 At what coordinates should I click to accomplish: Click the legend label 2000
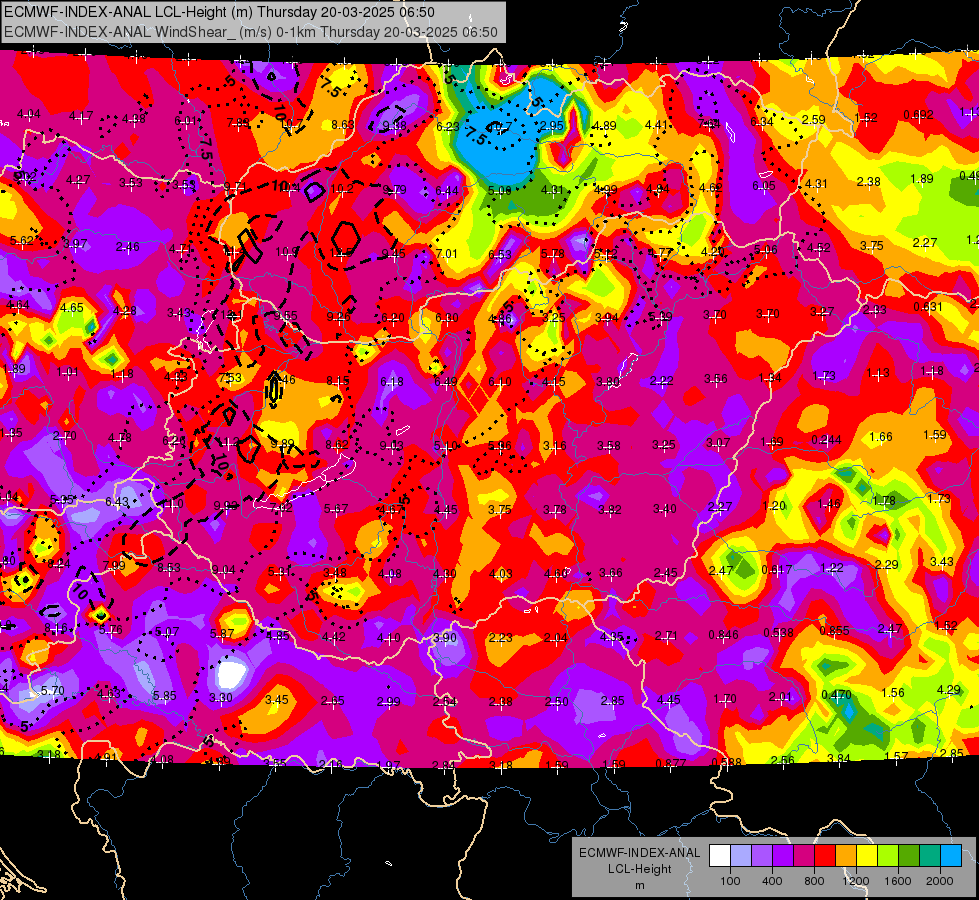940,881
